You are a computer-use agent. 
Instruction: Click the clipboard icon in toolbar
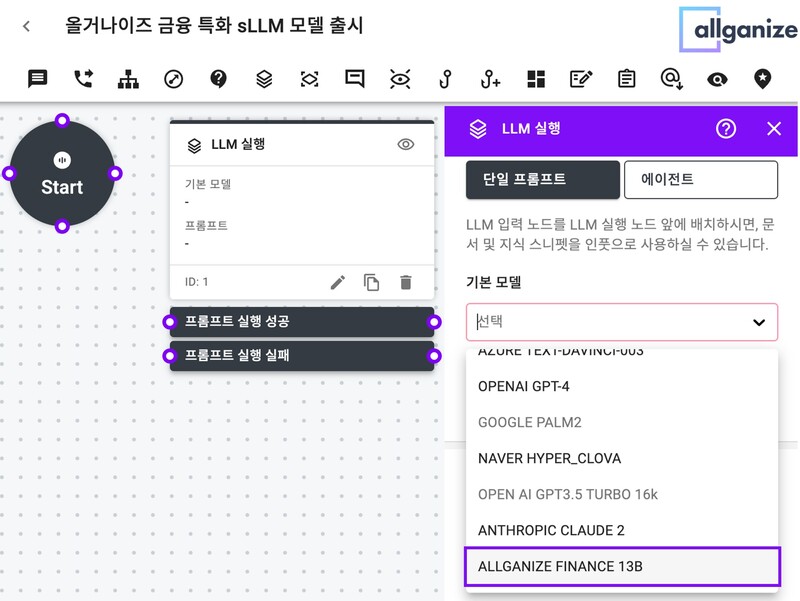pyautogui.click(x=627, y=79)
